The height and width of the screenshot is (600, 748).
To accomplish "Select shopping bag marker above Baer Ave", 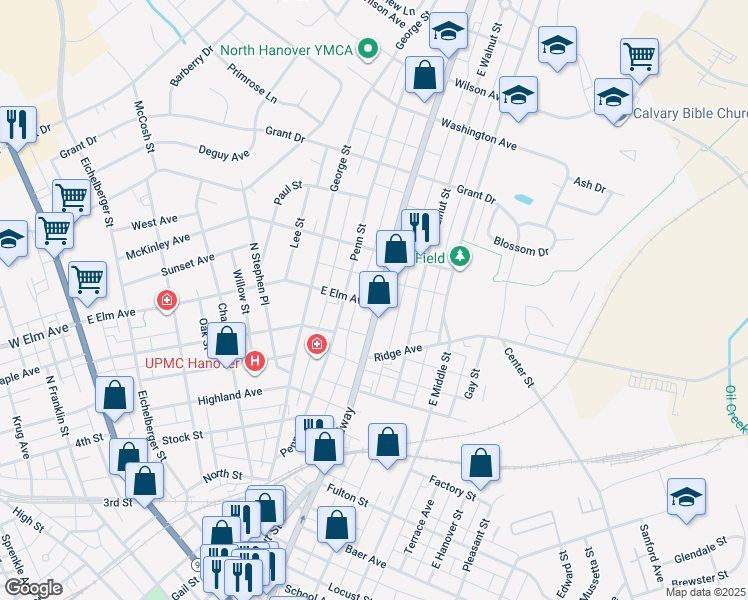I will [x=336, y=527].
